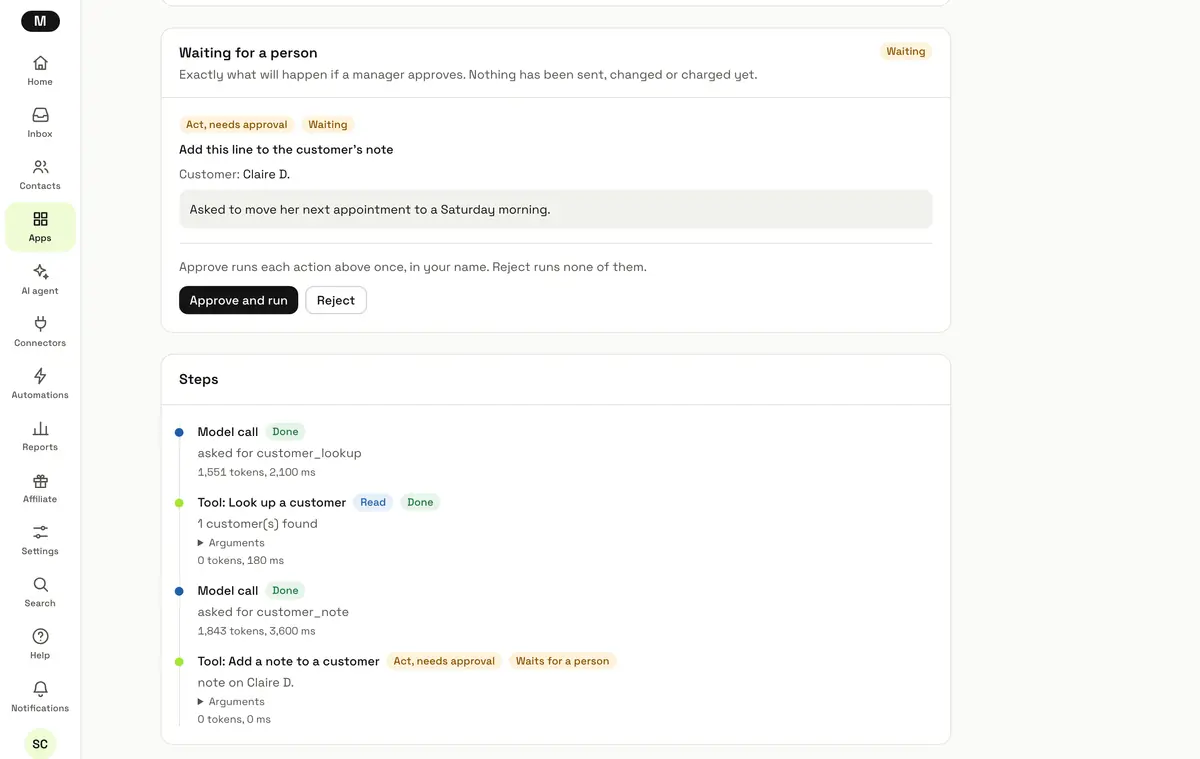This screenshot has width=1200, height=759.
Task: Click the first 'Model call' step title
Action: coord(228,432)
